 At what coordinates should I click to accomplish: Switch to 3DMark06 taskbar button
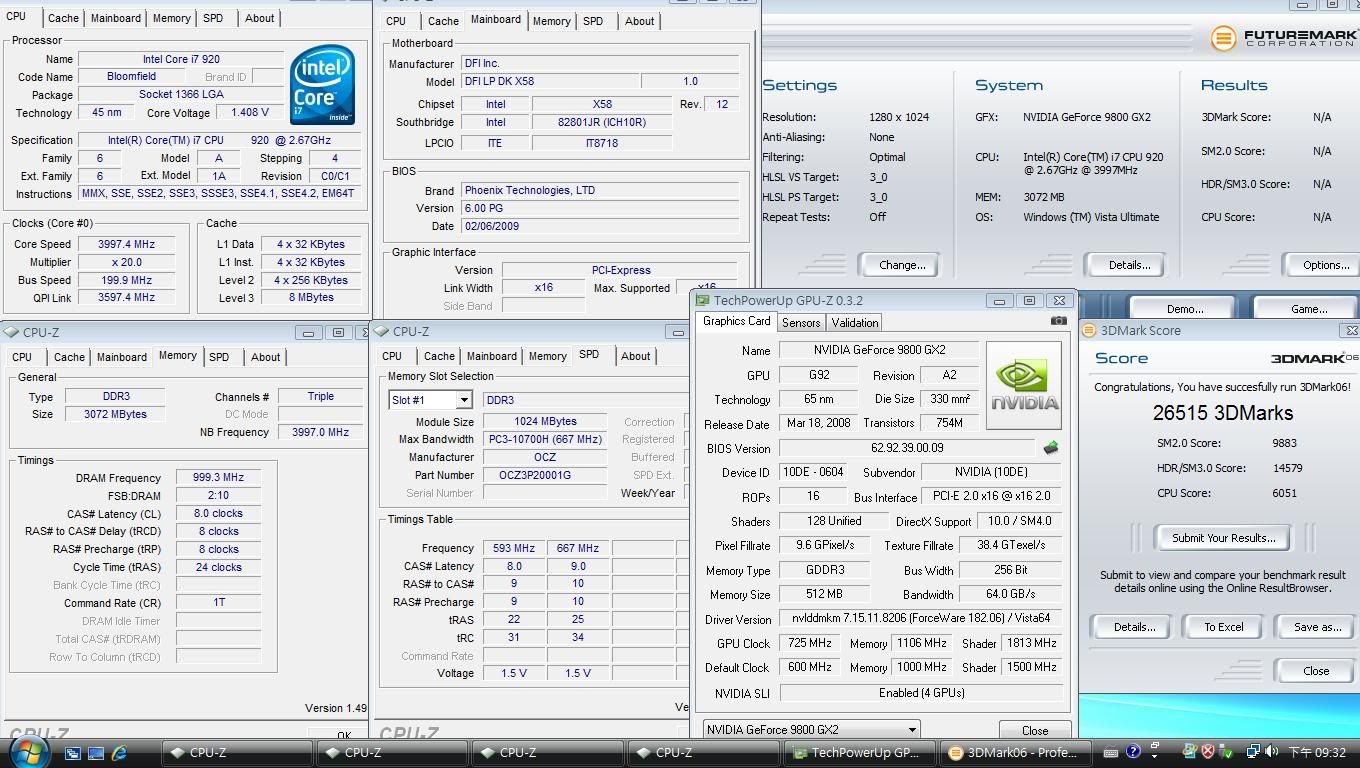[1015, 753]
